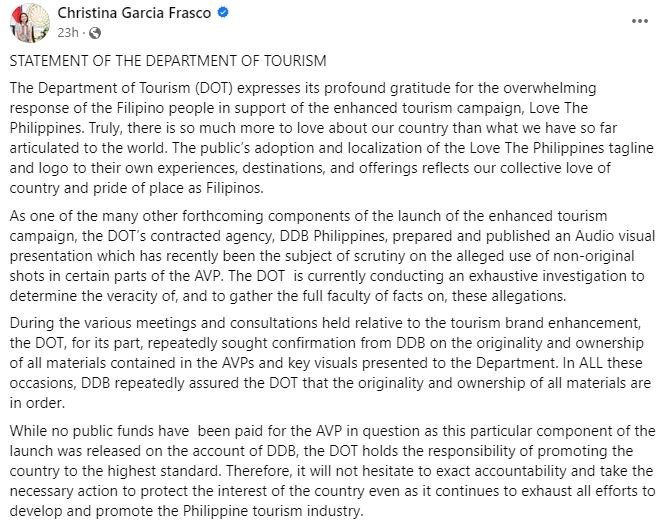The image size is (663, 522).
Task: Open the post options three-dot menu
Action: pyautogui.click(x=638, y=20)
